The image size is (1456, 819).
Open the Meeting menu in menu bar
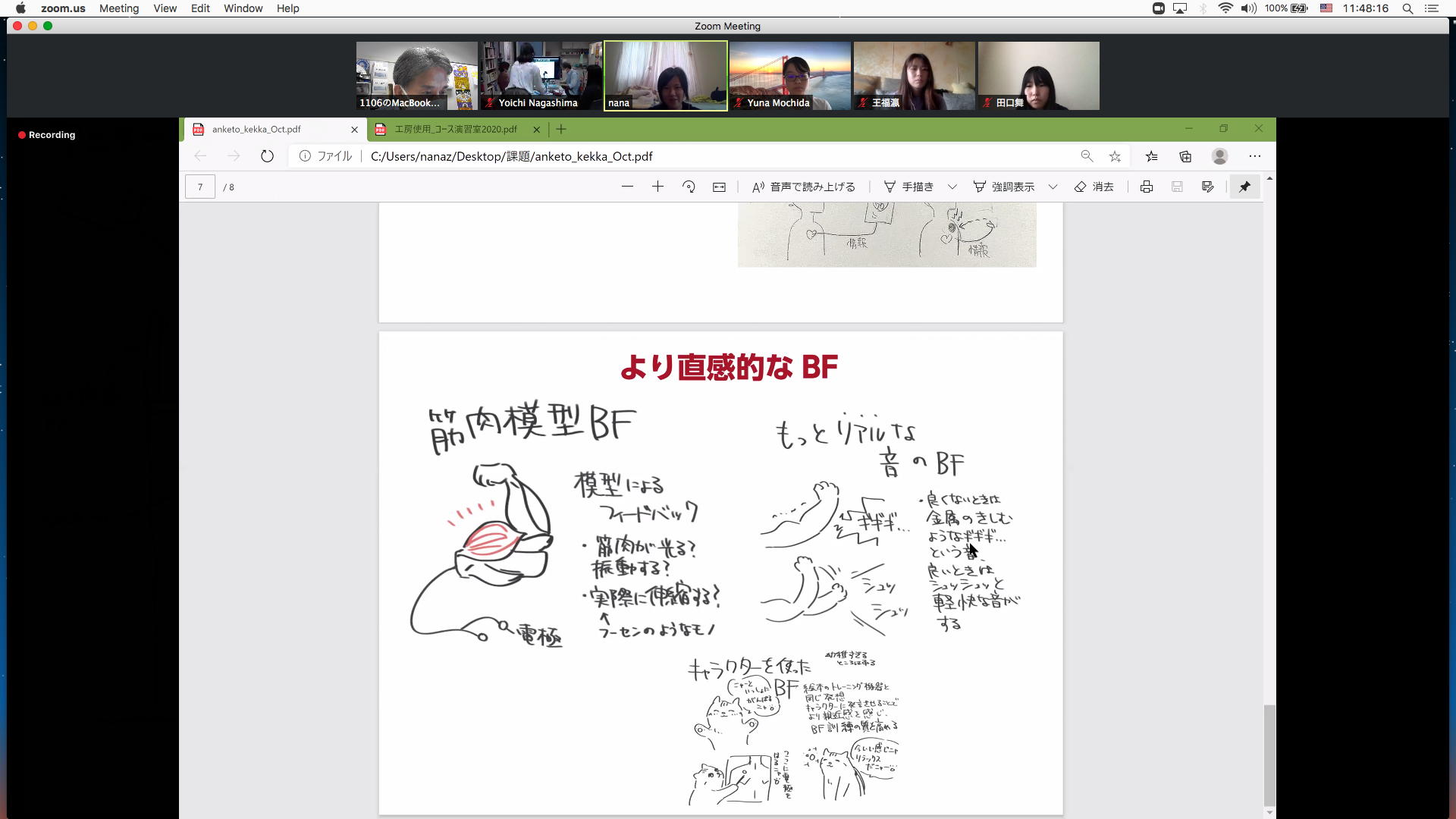[119, 8]
